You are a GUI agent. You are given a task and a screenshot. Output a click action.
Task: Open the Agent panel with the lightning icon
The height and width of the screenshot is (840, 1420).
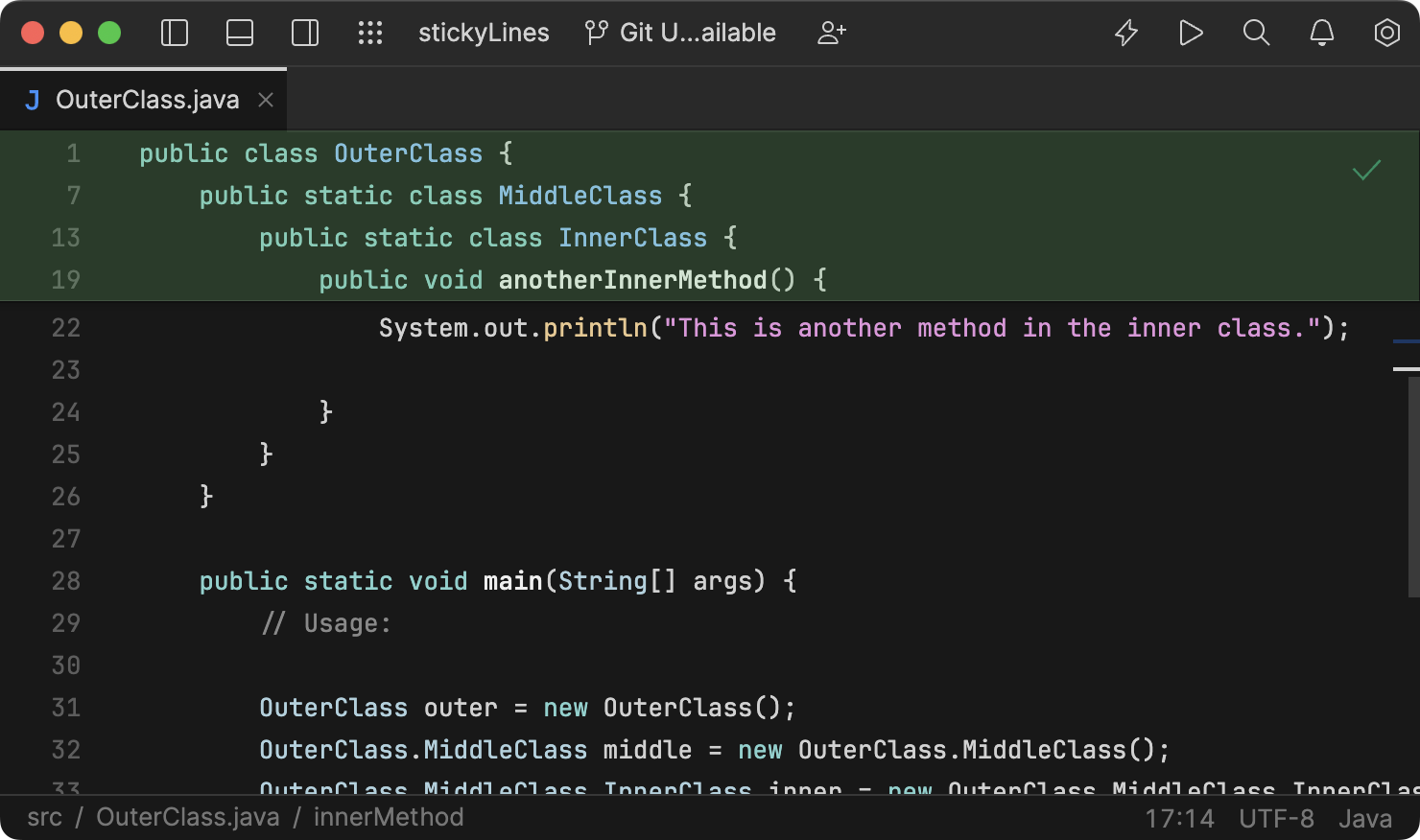tap(1125, 33)
